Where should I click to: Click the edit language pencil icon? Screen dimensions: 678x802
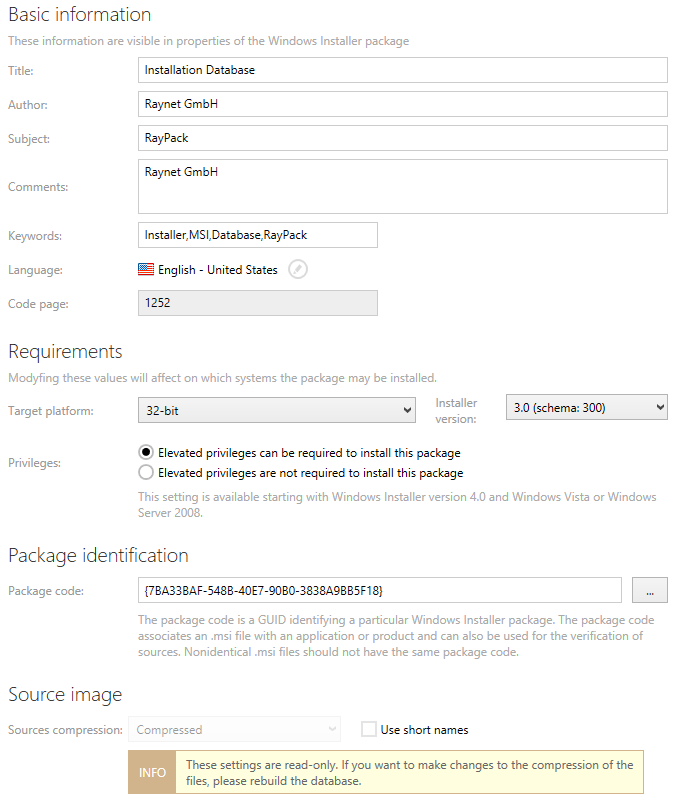(x=298, y=270)
